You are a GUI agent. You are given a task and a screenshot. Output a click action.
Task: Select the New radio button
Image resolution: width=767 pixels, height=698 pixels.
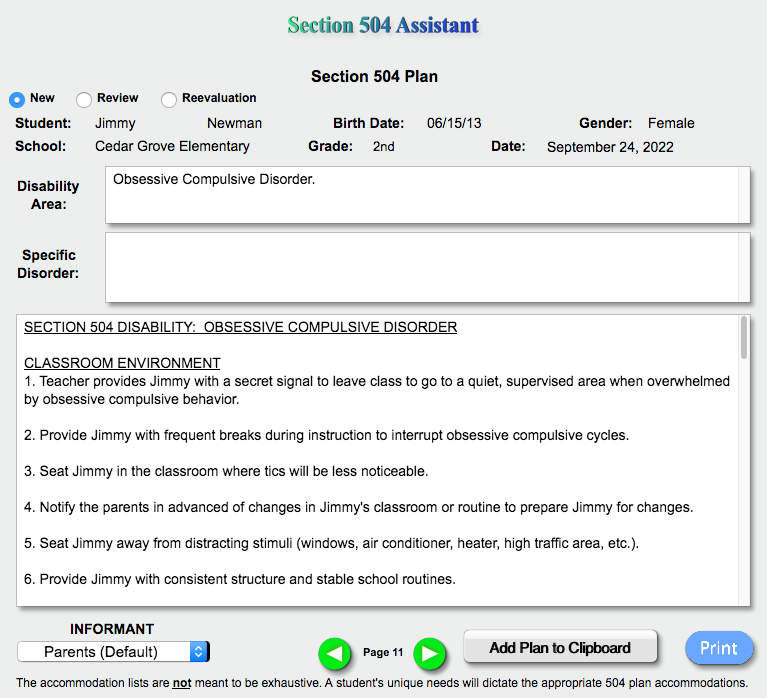coord(17,99)
